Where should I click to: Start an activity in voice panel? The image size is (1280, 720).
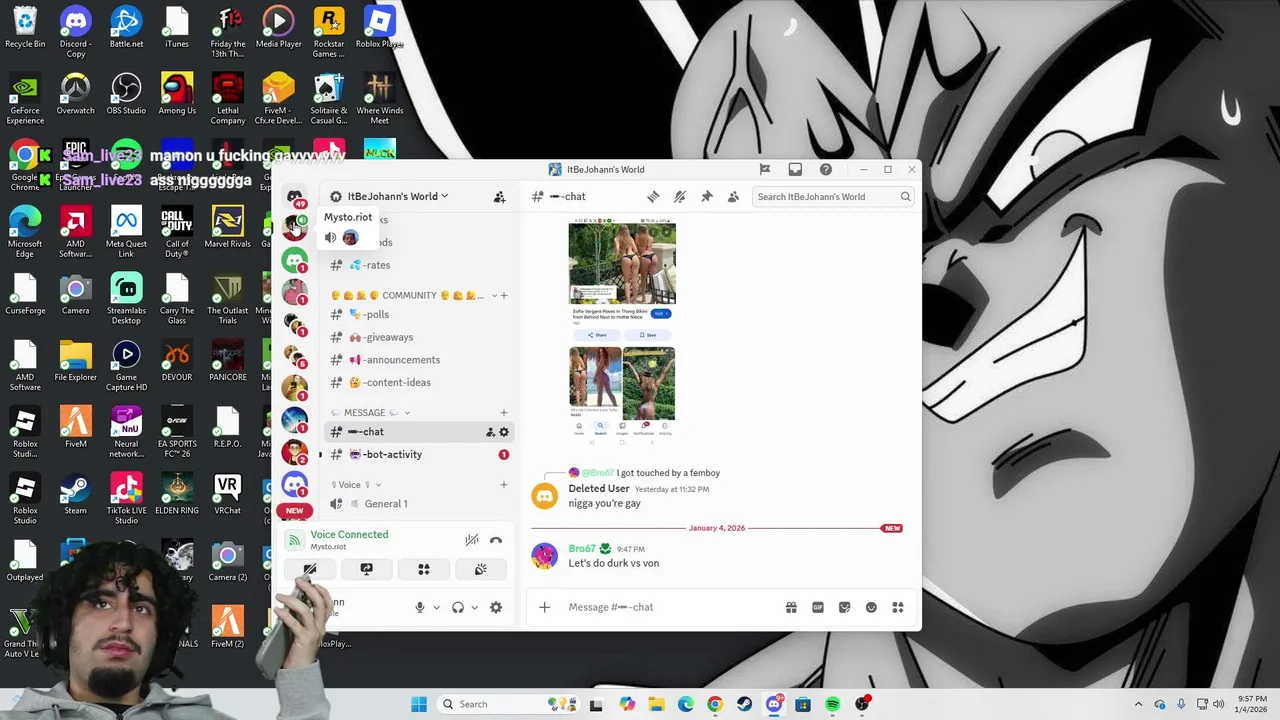424,569
